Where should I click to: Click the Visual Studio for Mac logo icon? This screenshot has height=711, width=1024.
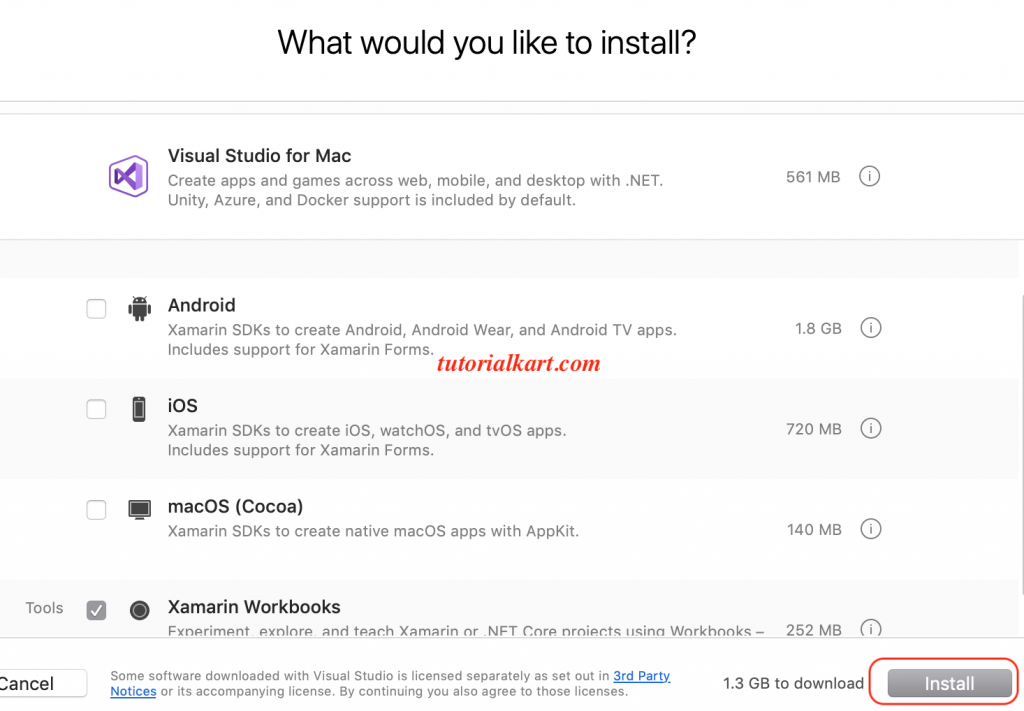[128, 177]
